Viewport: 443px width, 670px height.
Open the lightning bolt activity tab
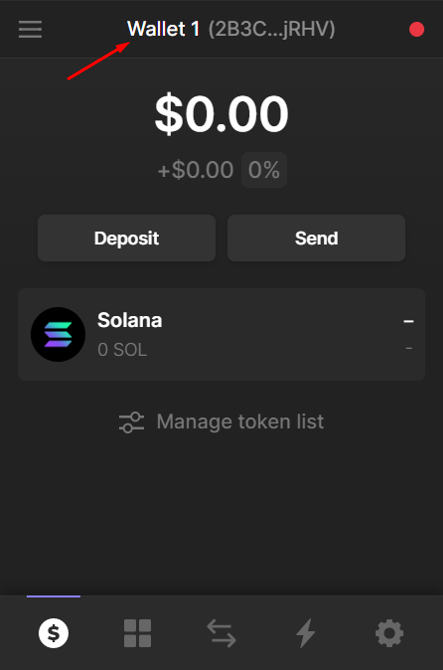tap(305, 633)
